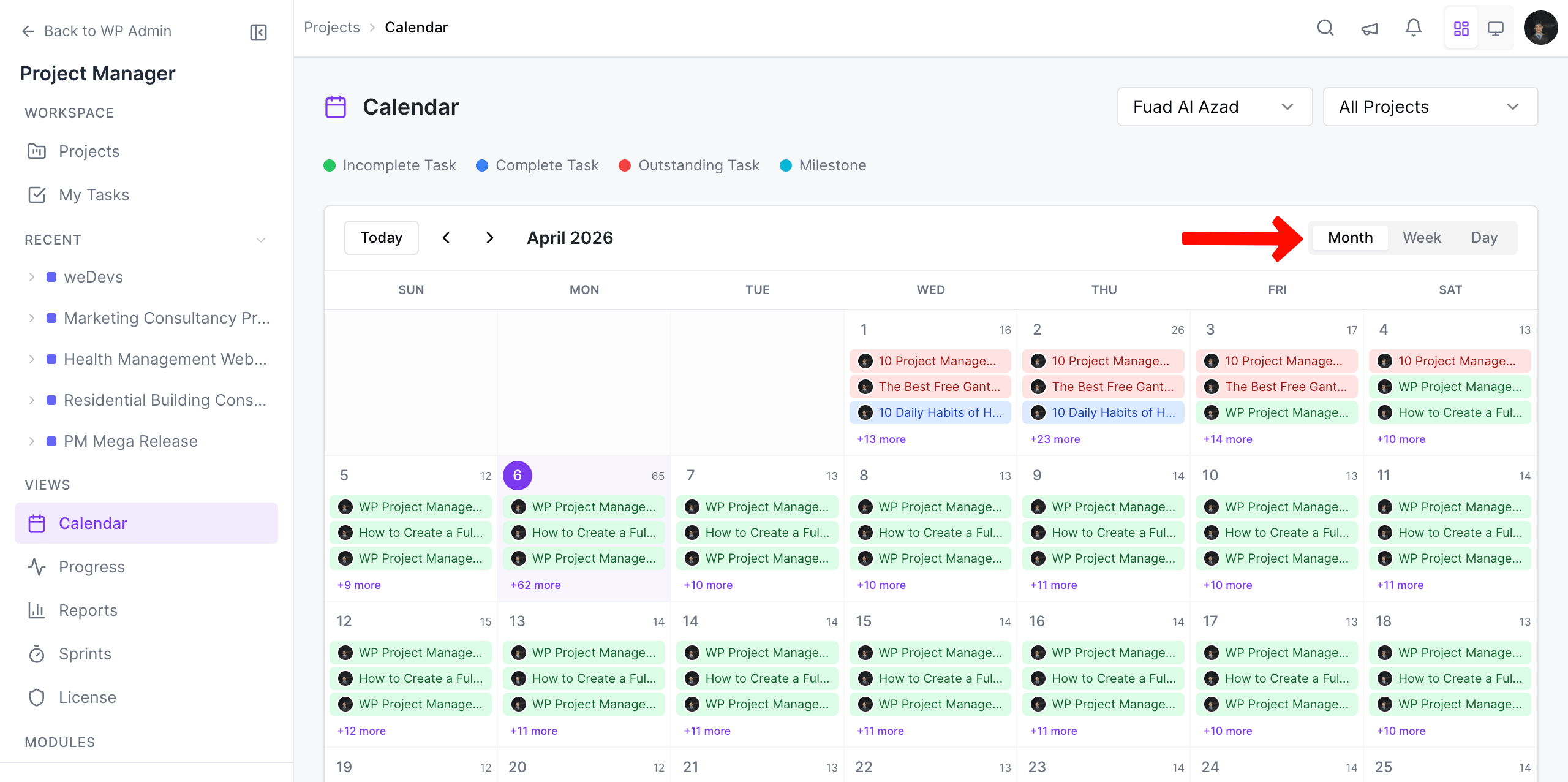This screenshot has height=782, width=1568.
Task: Switch to grid layout view
Action: click(x=1461, y=28)
